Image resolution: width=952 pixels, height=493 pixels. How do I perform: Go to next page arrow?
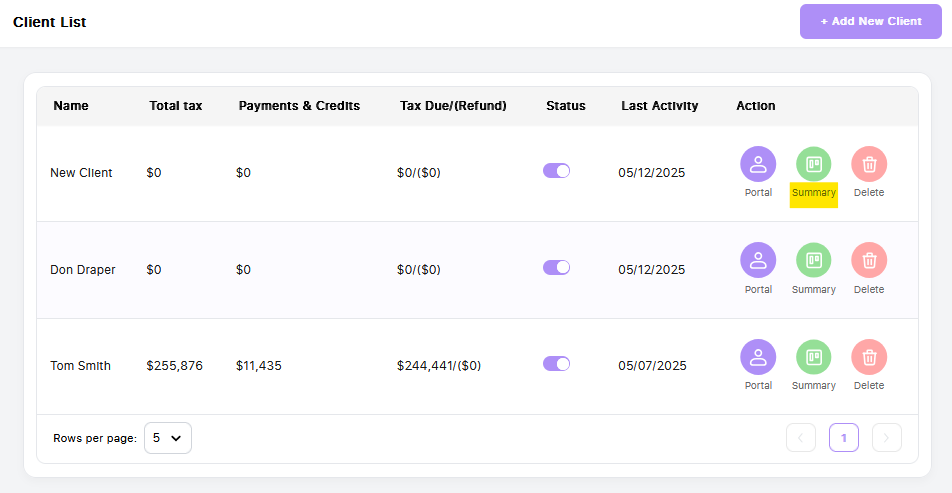point(886,438)
